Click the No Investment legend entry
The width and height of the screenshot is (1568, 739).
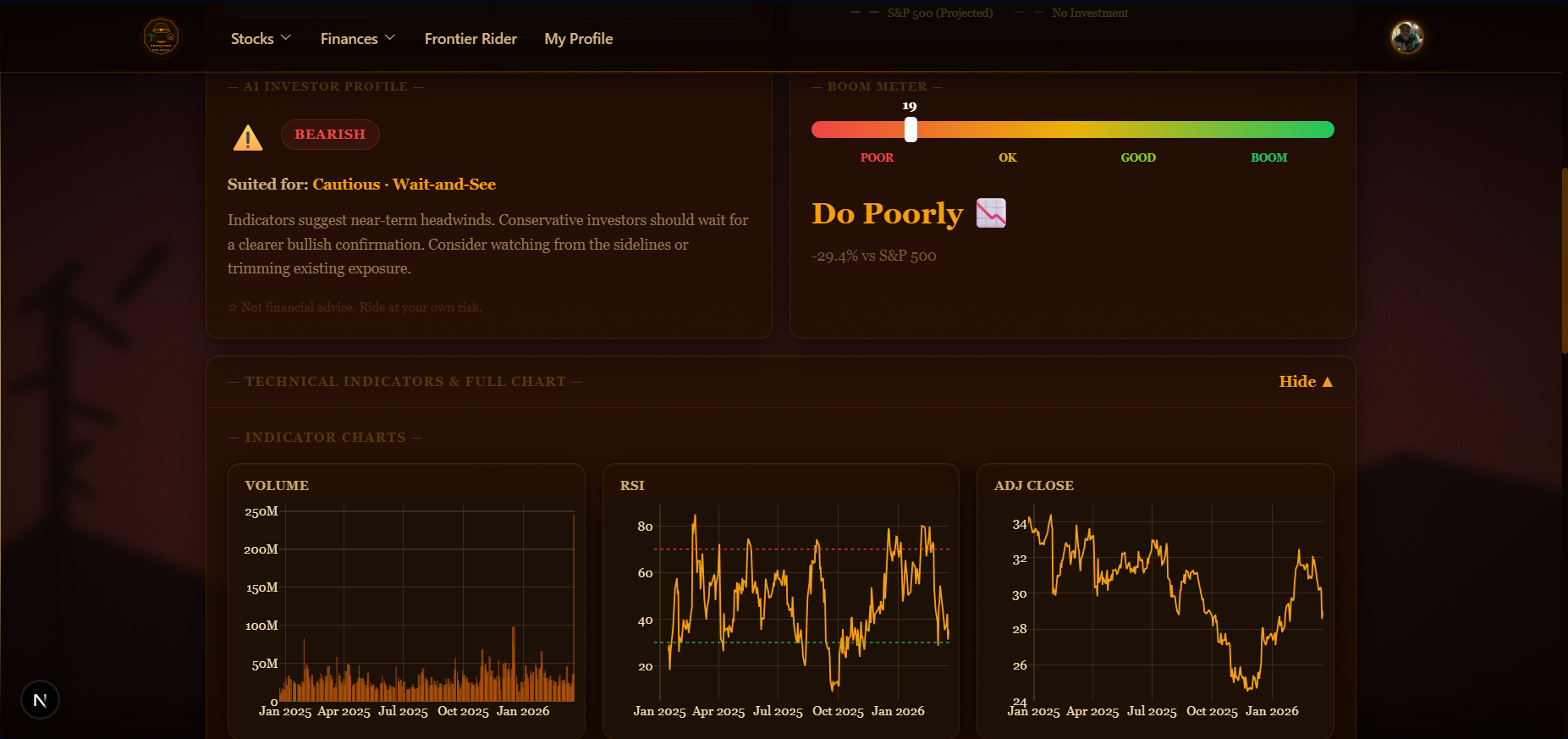[1072, 13]
